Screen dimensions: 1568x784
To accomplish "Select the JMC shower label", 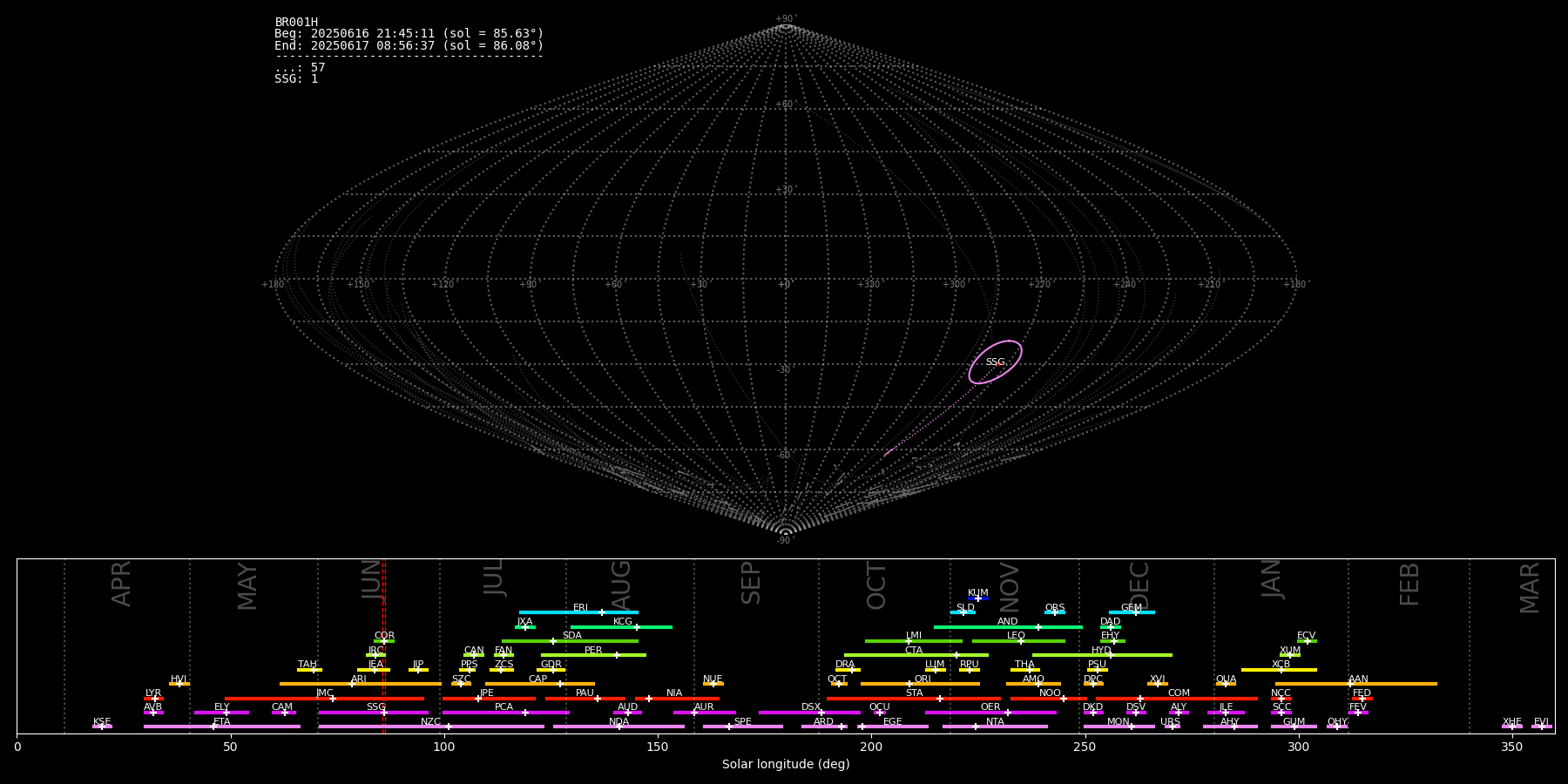I will point(325,693).
